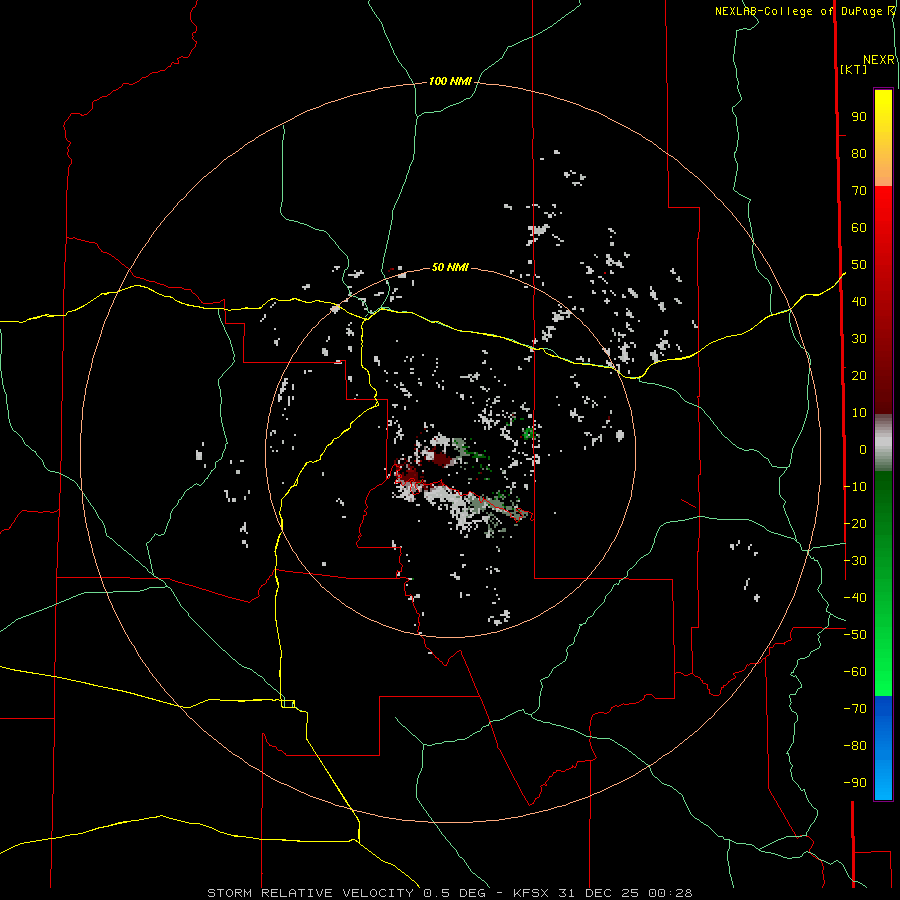Select the blue segment of color bar
This screenshot has height=900, width=900.
click(883, 747)
